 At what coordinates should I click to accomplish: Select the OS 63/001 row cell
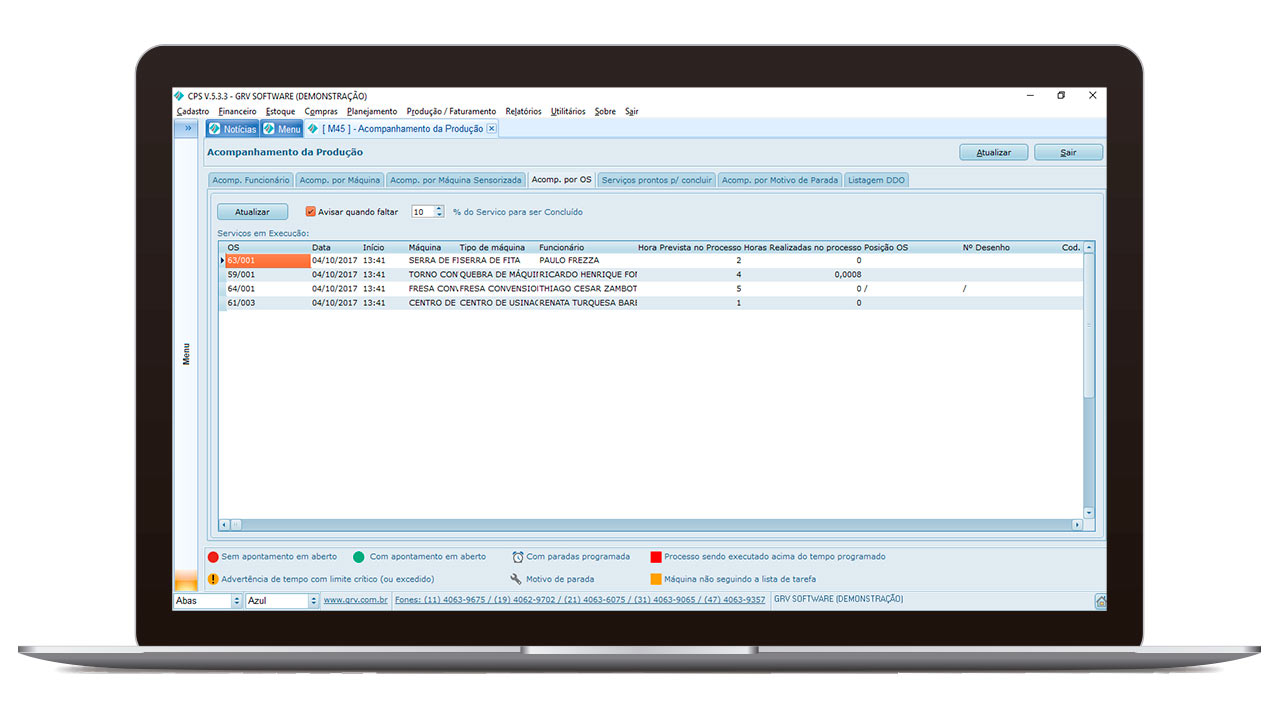[x=268, y=260]
